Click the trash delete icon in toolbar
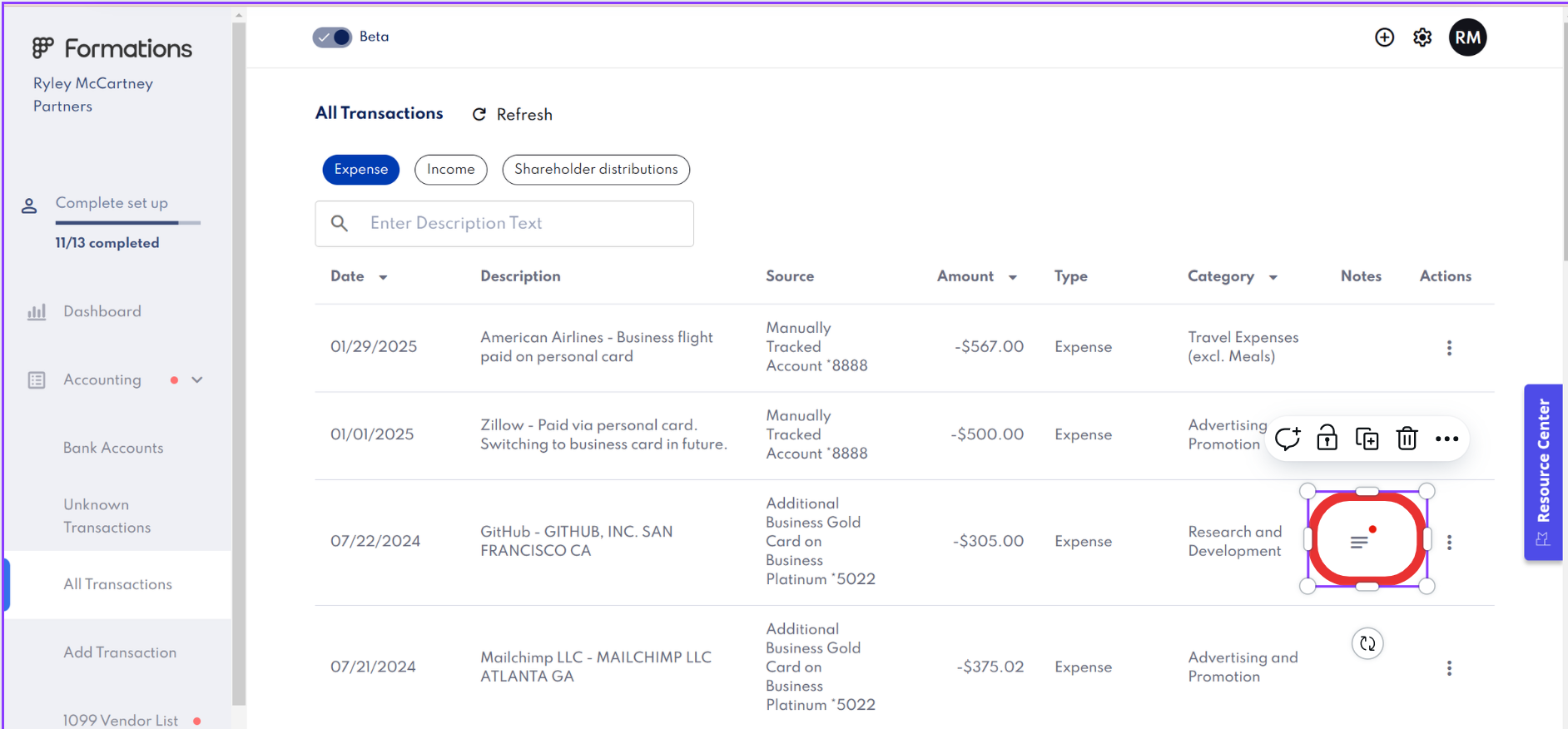 click(1407, 438)
